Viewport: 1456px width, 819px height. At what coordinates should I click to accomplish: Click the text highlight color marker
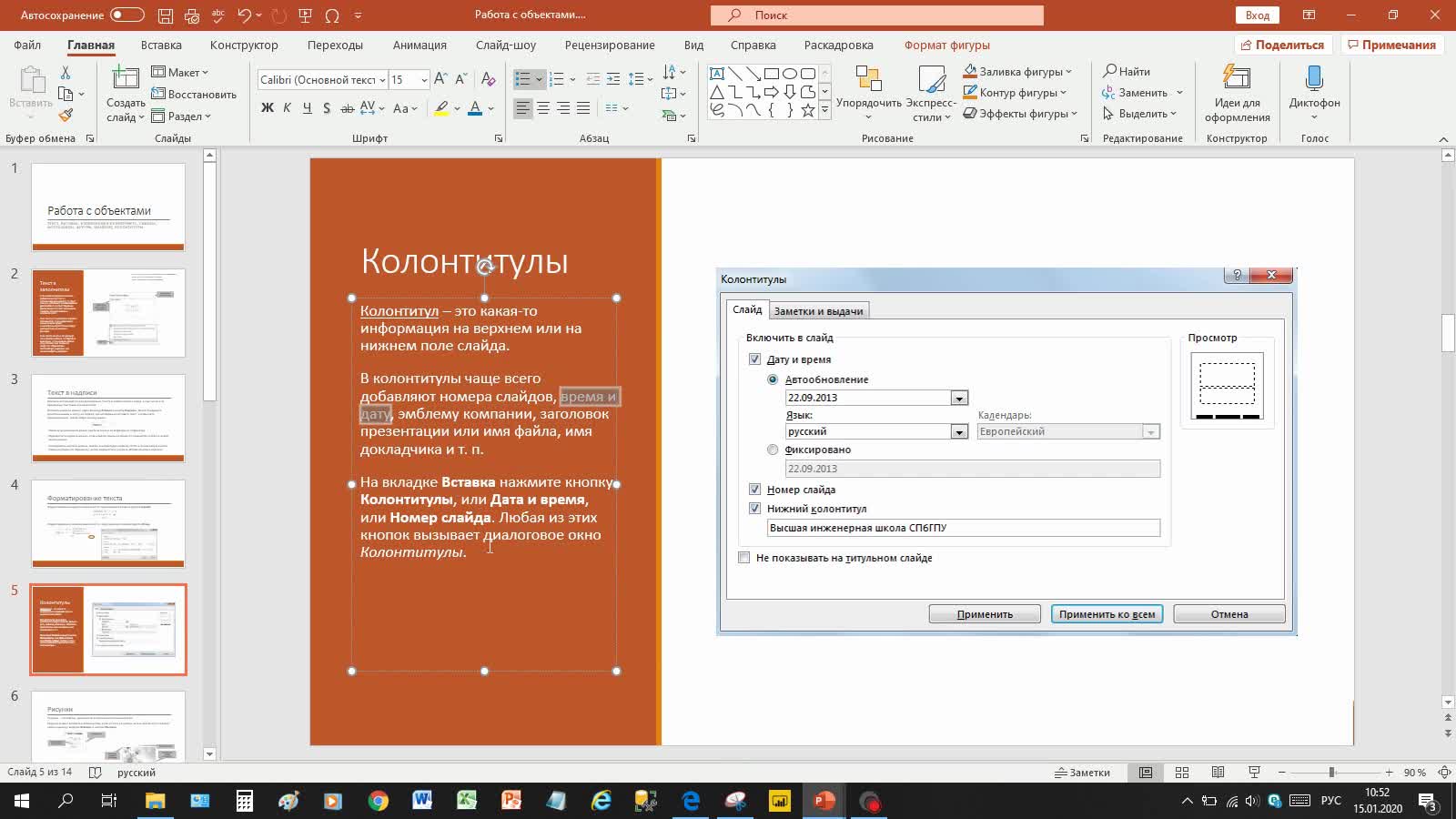pyautogui.click(x=441, y=108)
